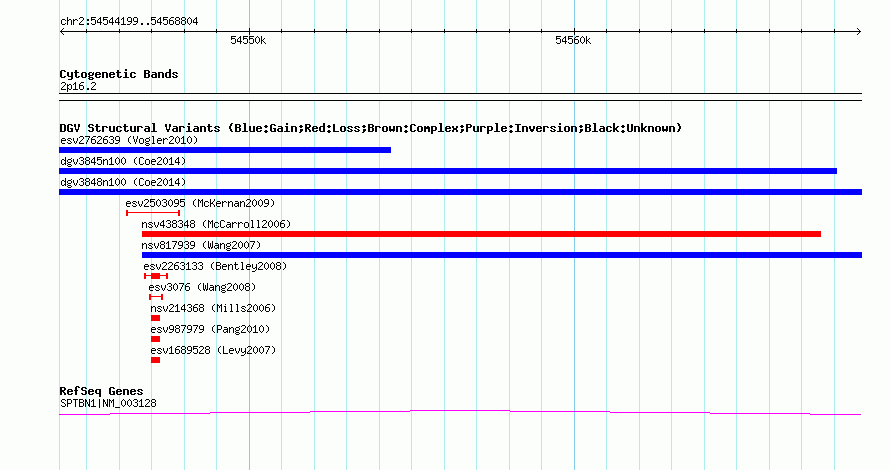Click the left arrowhead of the ruler
Image resolution: width=890 pixels, height=470 pixels.
point(62,32)
